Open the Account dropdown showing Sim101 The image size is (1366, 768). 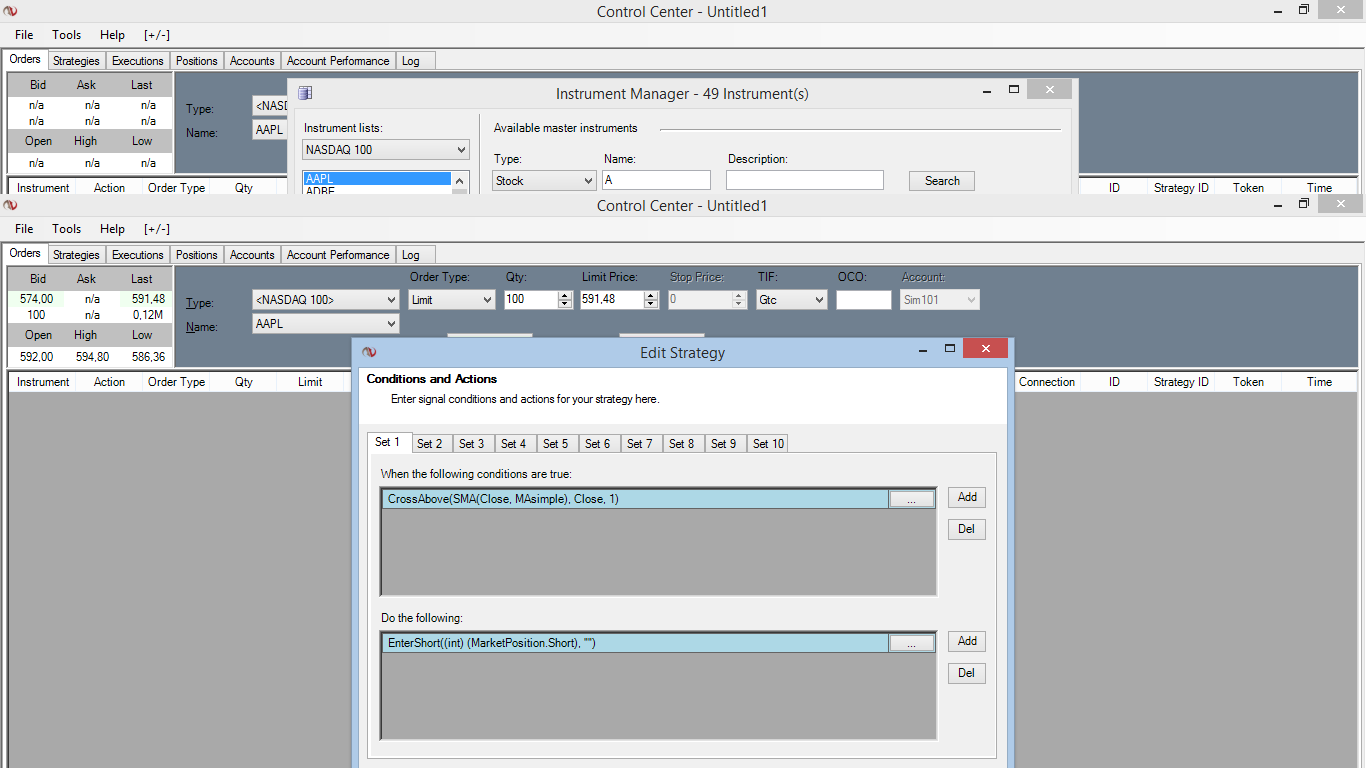(x=940, y=300)
